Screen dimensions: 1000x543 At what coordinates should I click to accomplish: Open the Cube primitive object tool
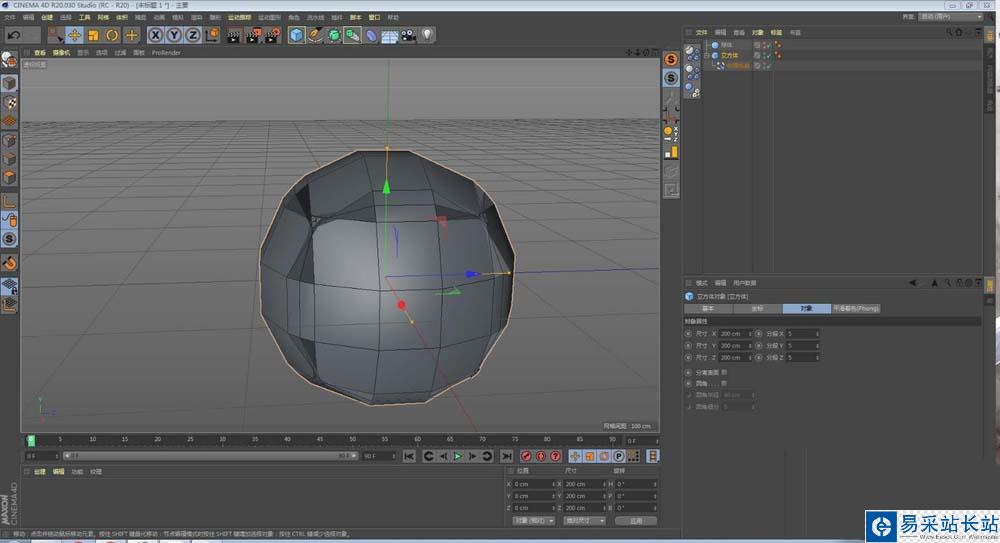(x=297, y=35)
